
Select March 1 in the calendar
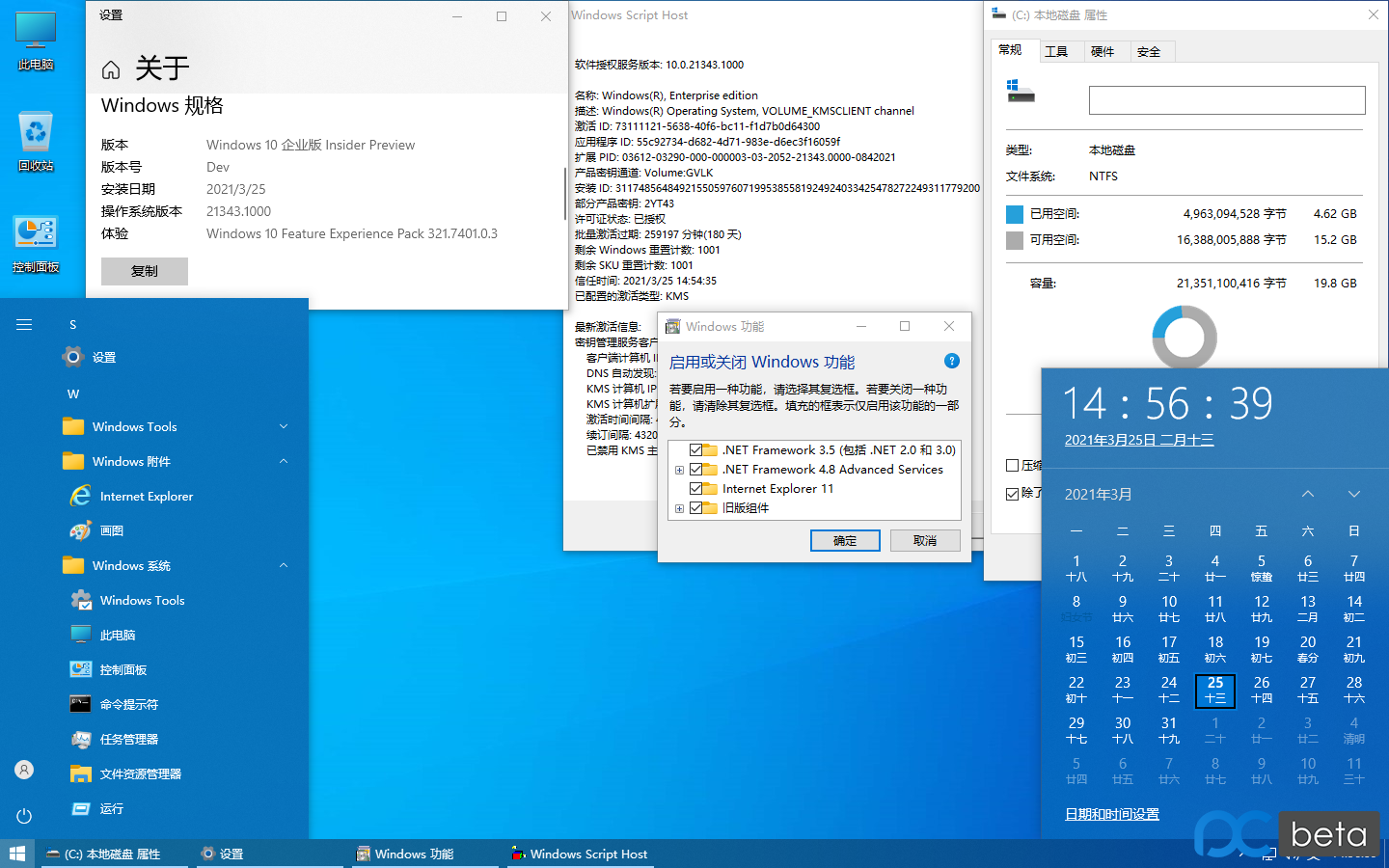(1076, 568)
